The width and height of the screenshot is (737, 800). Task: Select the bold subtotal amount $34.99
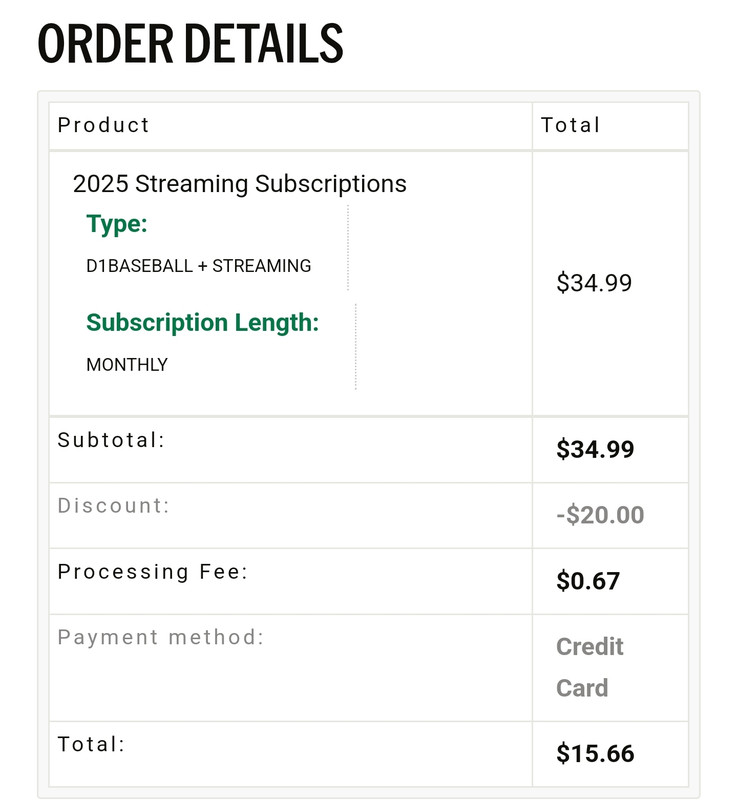coord(595,449)
